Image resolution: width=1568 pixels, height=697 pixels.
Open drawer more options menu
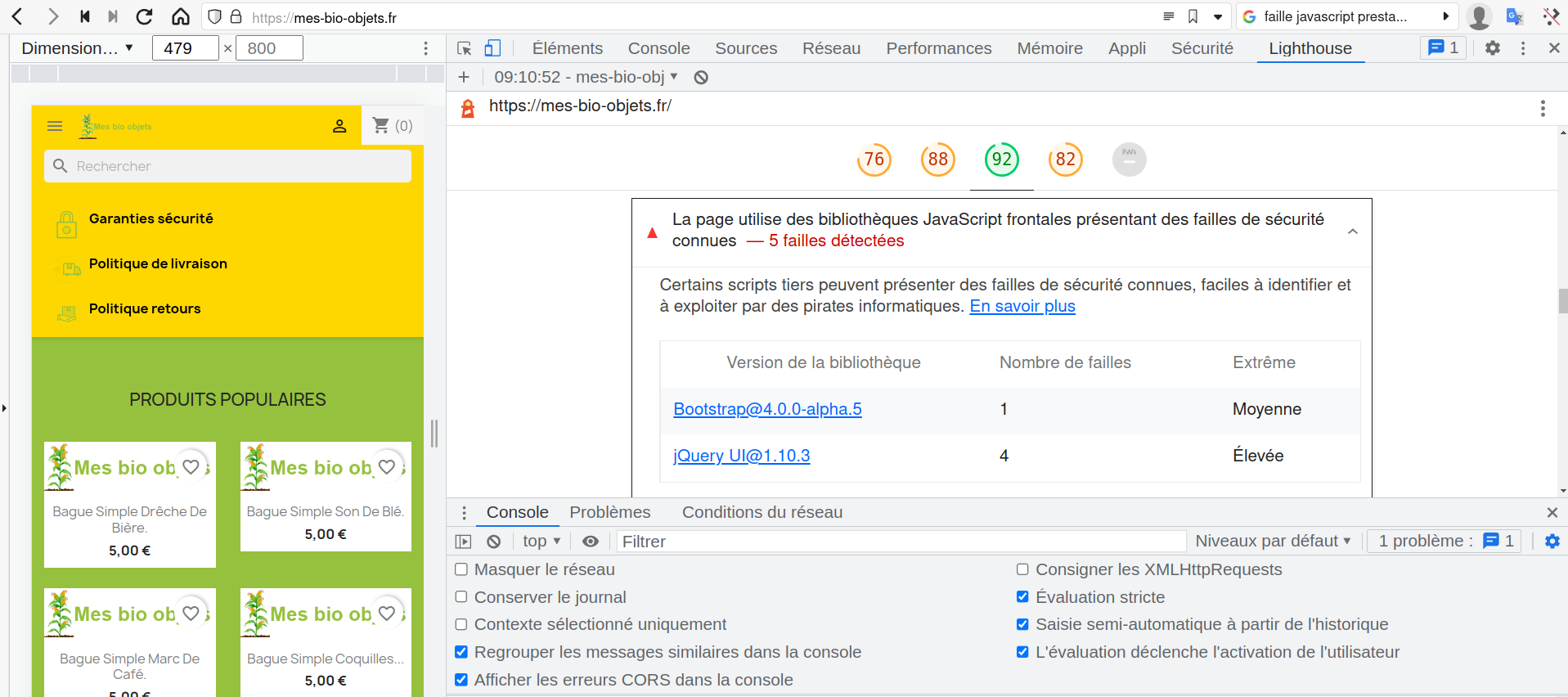click(x=464, y=513)
